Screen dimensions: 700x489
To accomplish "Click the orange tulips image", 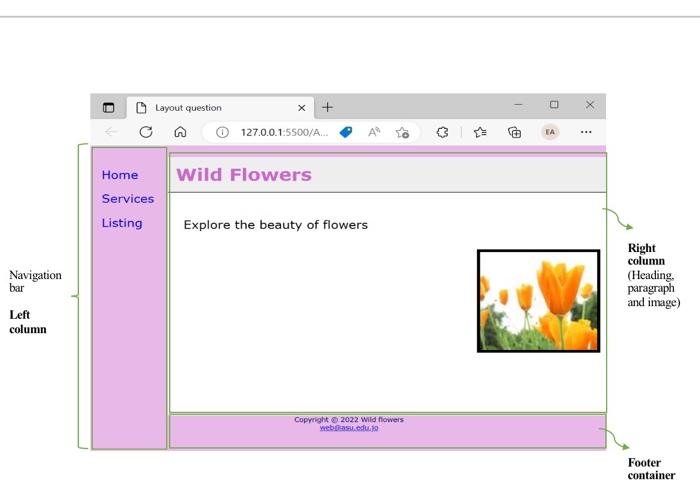I will click(538, 301).
